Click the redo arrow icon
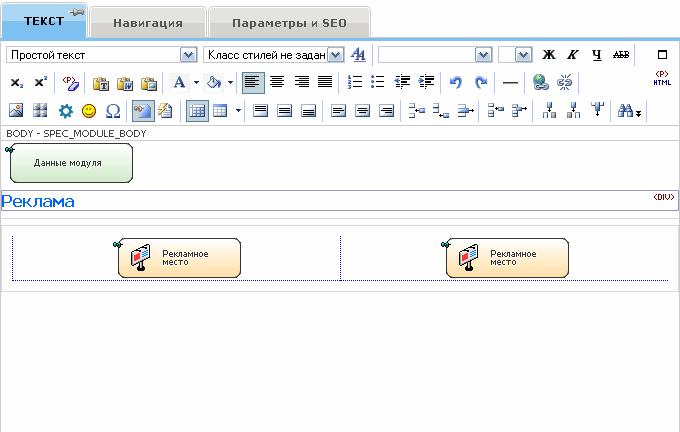Image resolution: width=680 pixels, height=432 pixels. 481,82
